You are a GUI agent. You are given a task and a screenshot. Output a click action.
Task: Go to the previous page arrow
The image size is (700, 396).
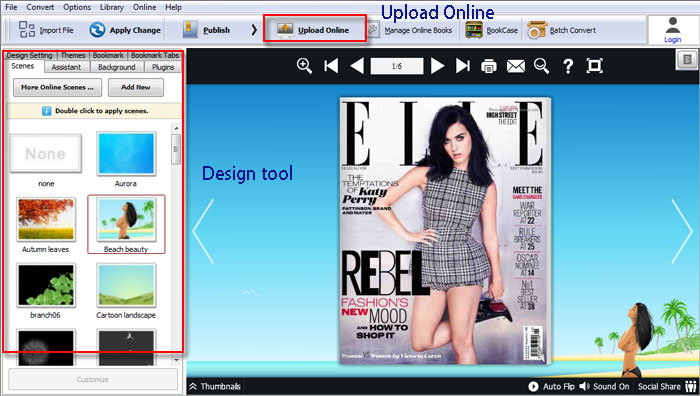pos(357,66)
